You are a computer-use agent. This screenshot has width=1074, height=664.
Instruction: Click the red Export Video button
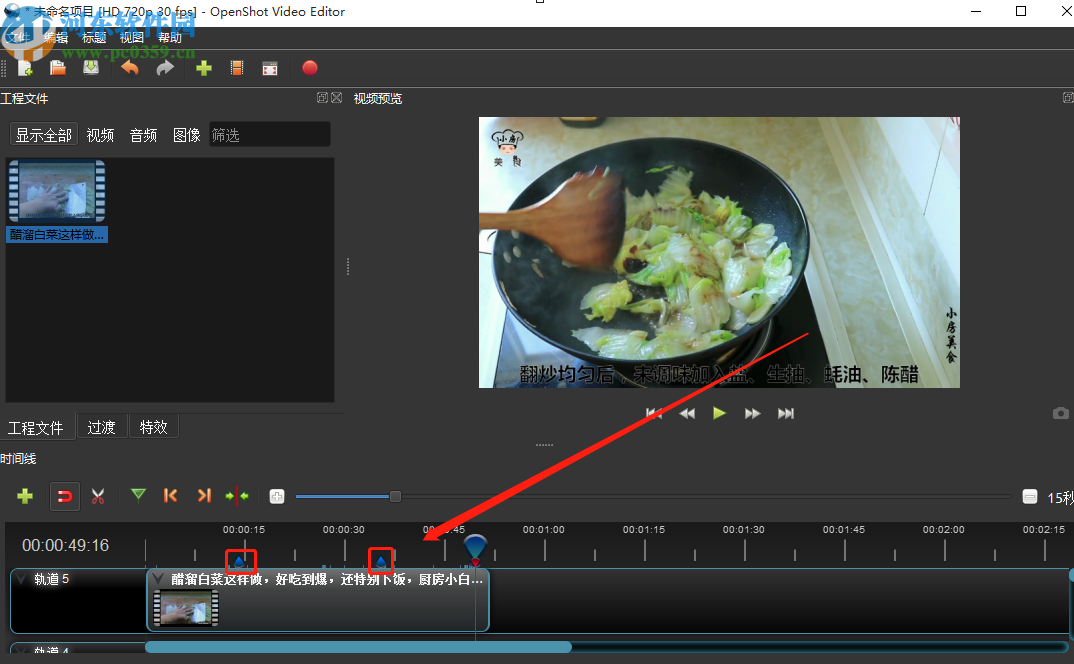pyautogui.click(x=310, y=68)
